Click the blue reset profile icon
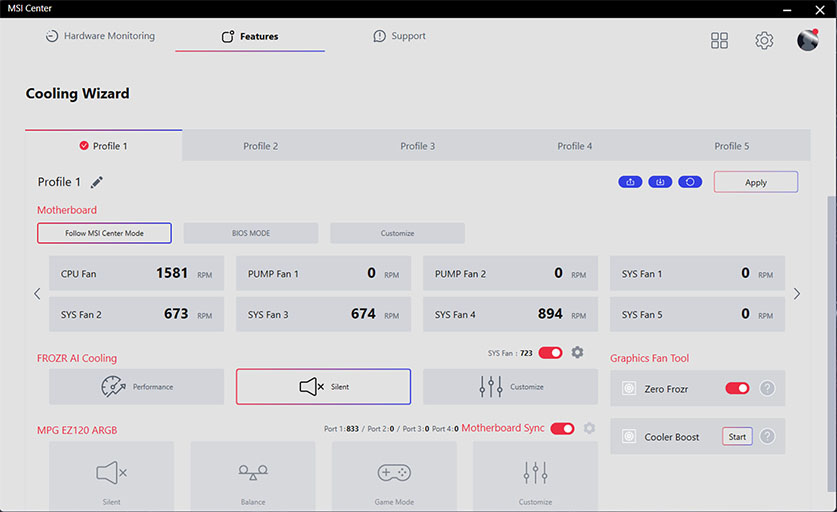 690,182
